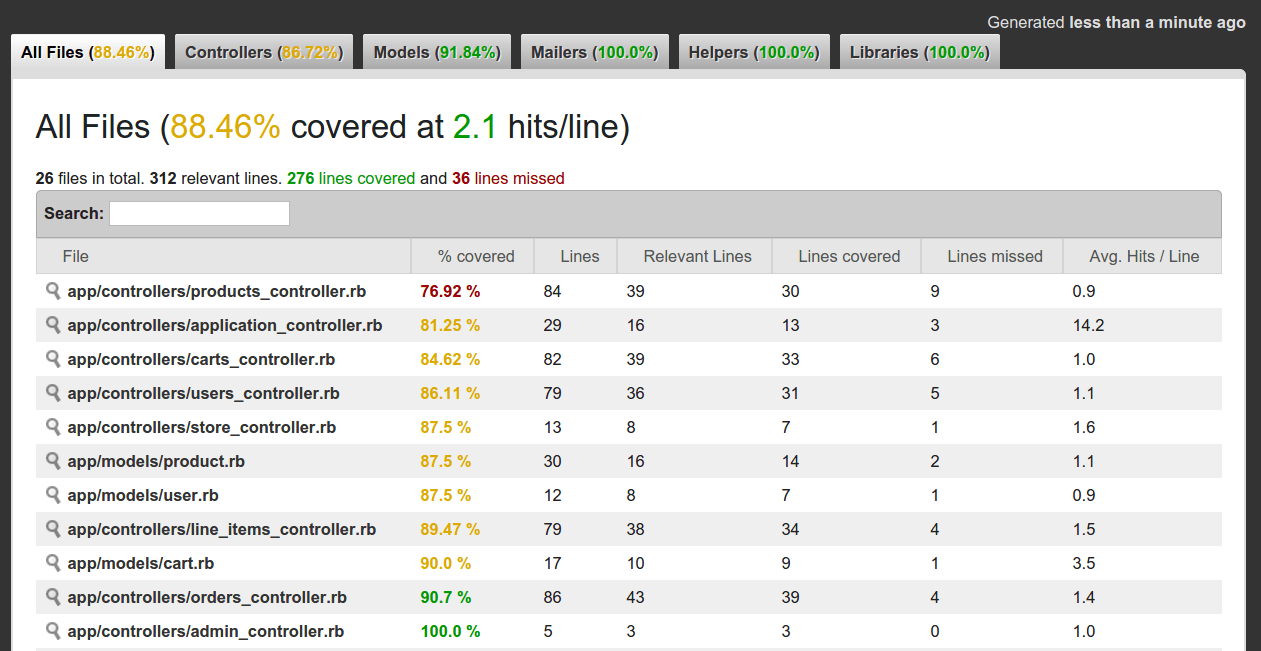The image size is (1261, 651).
Task: Open app/controllers/products_controller.rb file link
Action: pos(217,291)
